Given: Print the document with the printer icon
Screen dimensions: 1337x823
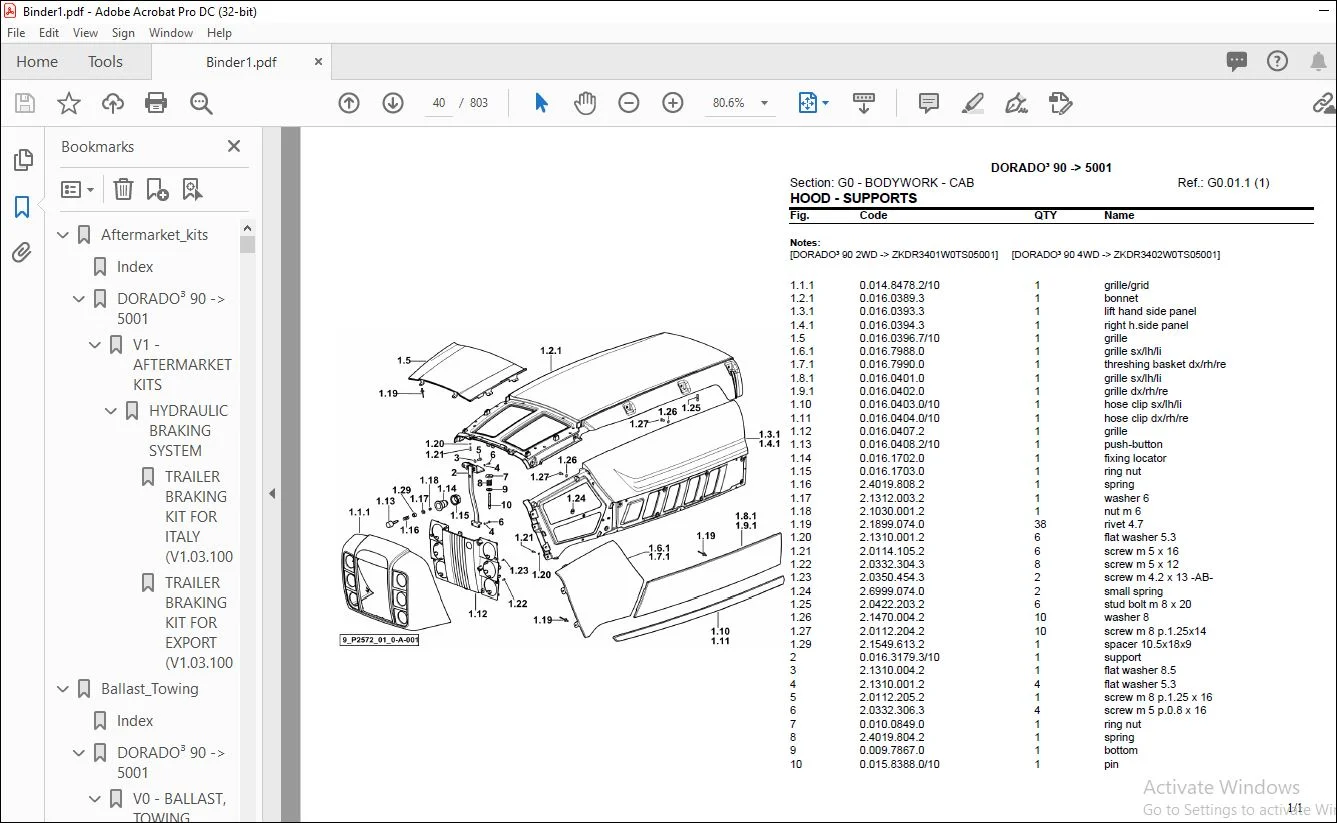Looking at the screenshot, I should [x=156, y=103].
